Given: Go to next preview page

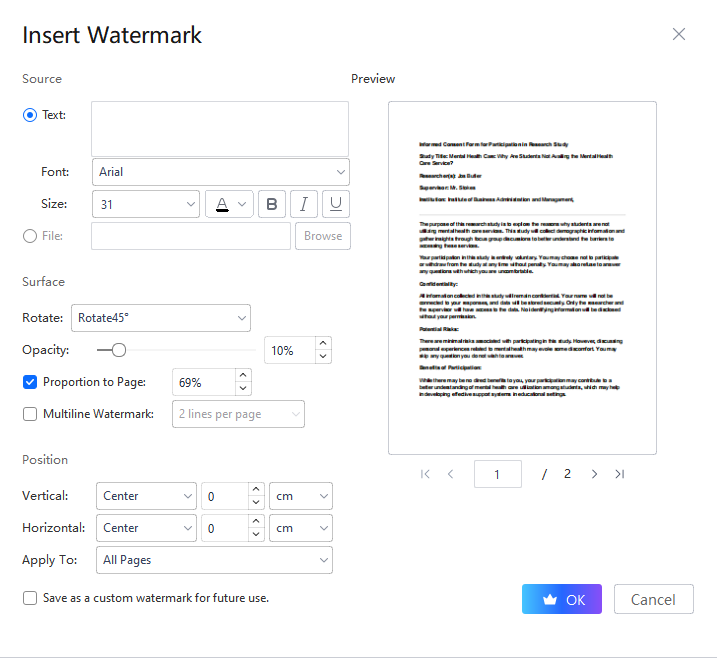Looking at the screenshot, I should pos(594,474).
